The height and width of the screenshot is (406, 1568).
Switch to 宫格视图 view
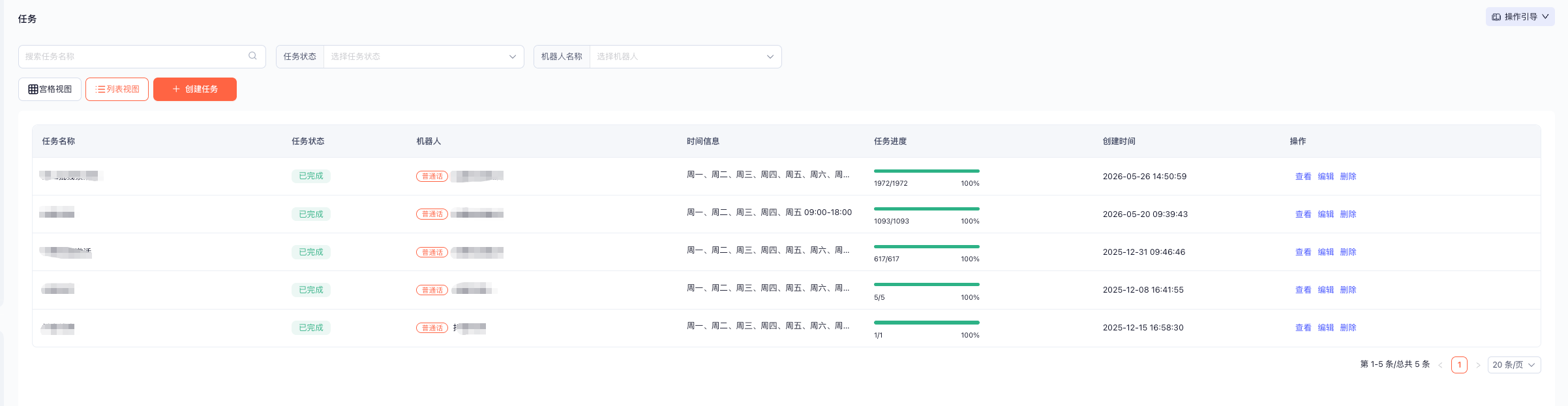[x=50, y=89]
